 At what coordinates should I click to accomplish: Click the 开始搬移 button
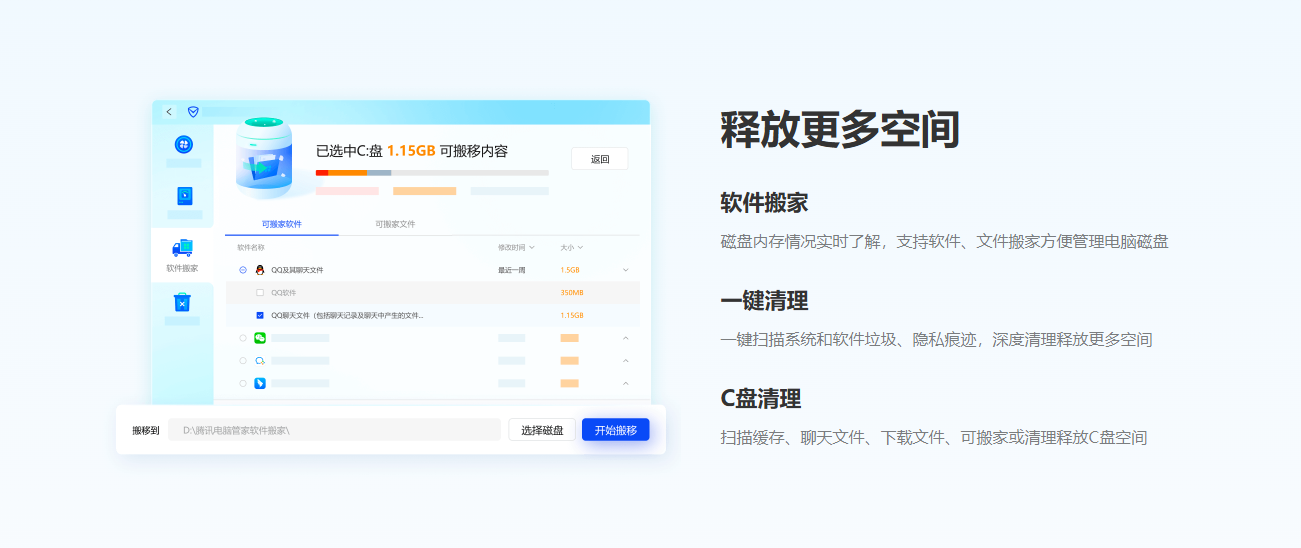616,430
